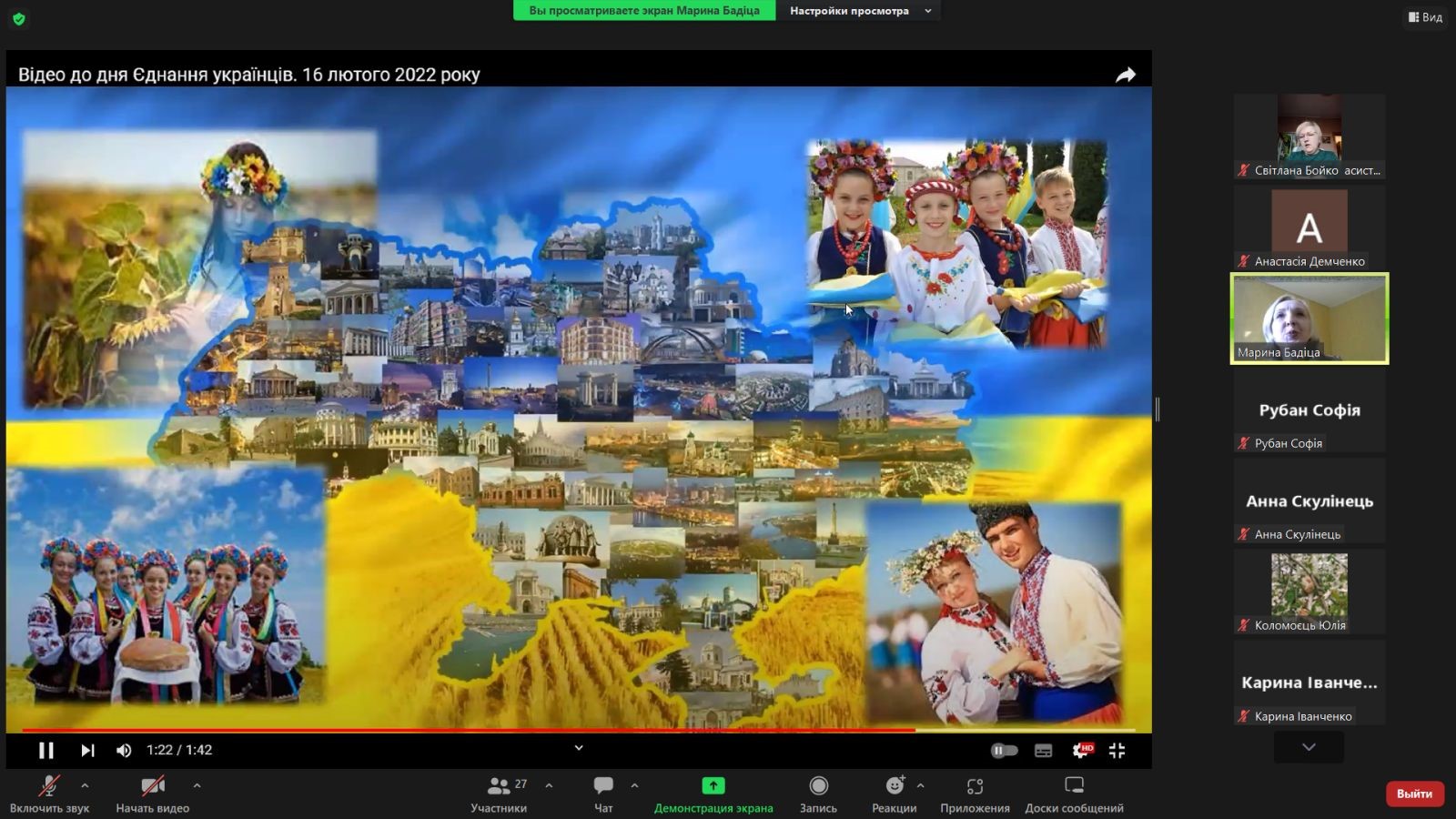The width and height of the screenshot is (1456, 819).
Task: Open the Участники participants panel
Action: (x=500, y=793)
